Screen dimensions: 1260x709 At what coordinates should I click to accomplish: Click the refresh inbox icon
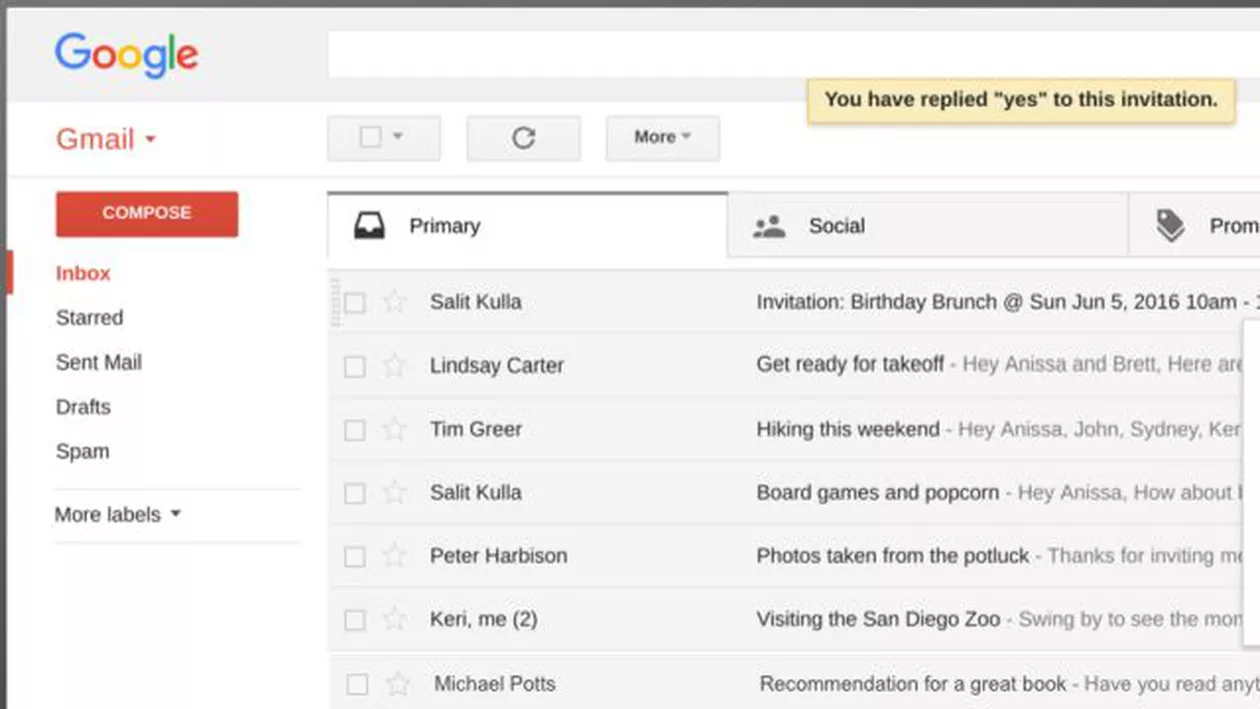point(523,138)
